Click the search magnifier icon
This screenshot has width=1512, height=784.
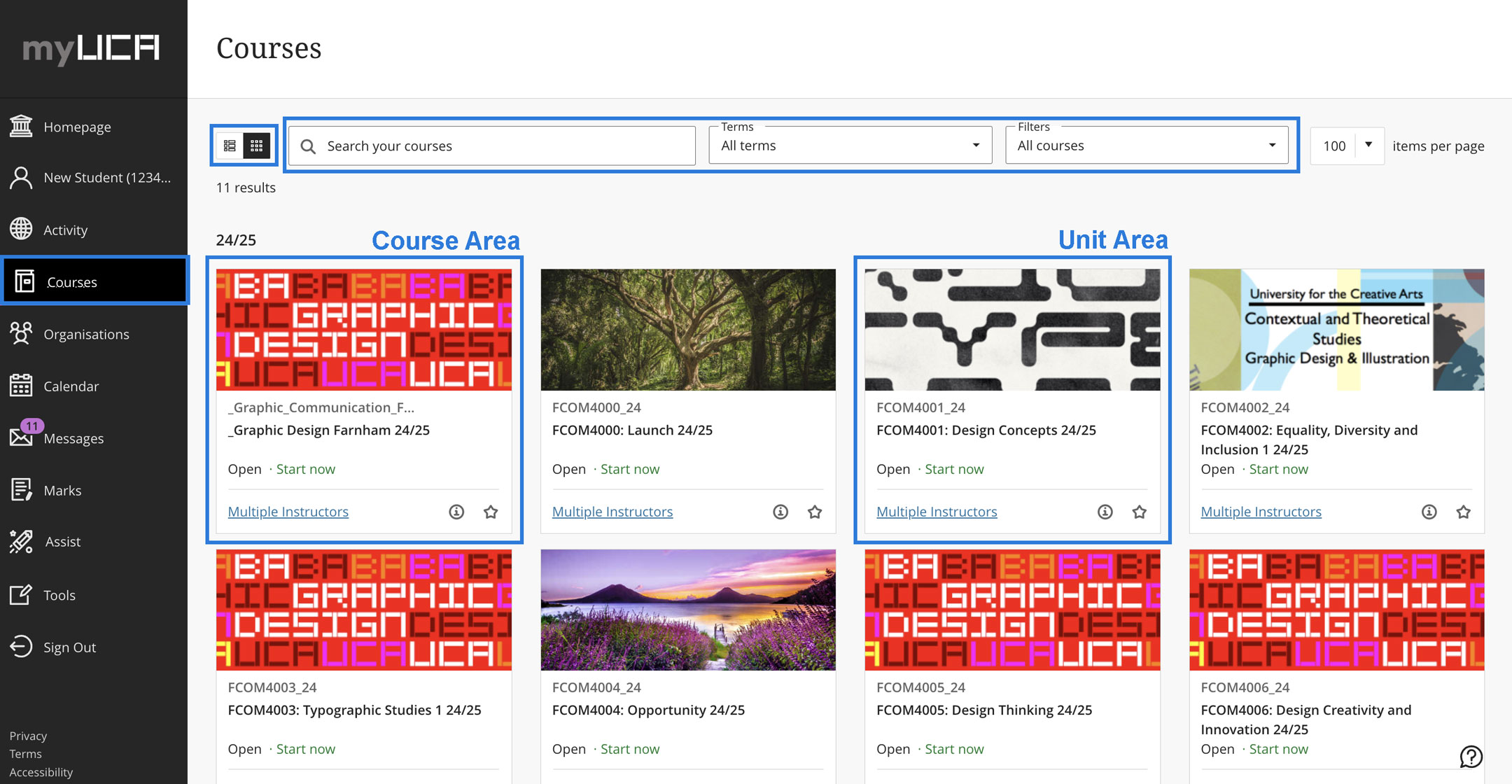pyautogui.click(x=308, y=146)
